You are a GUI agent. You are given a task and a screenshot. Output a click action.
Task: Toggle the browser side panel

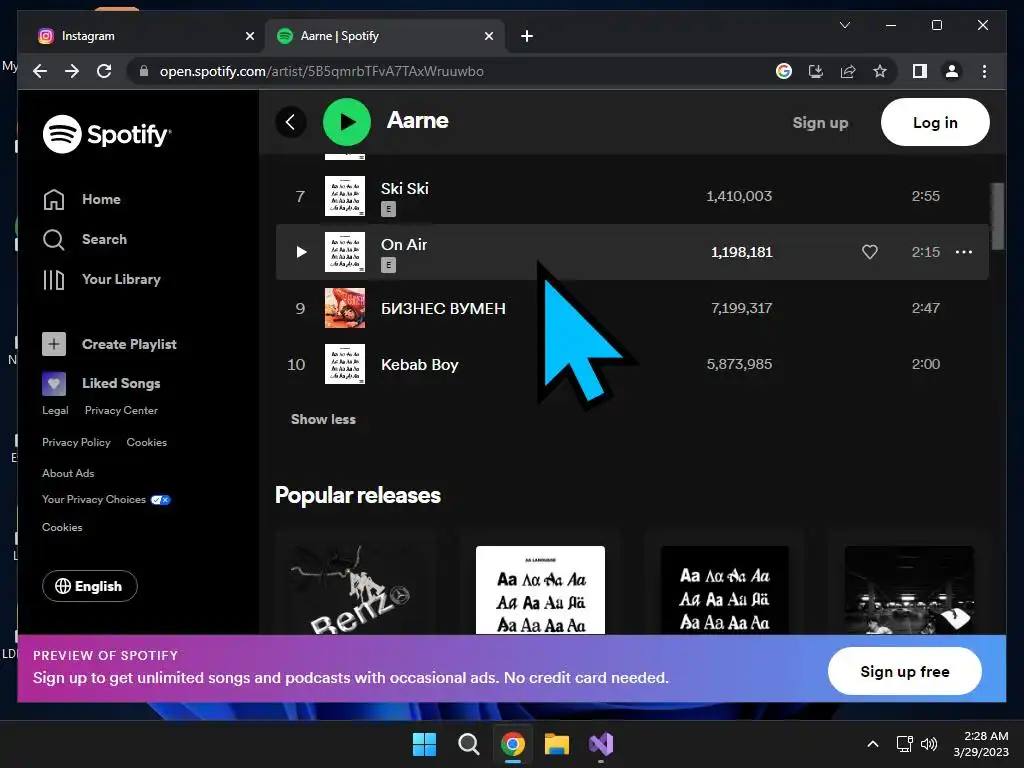[920, 71]
